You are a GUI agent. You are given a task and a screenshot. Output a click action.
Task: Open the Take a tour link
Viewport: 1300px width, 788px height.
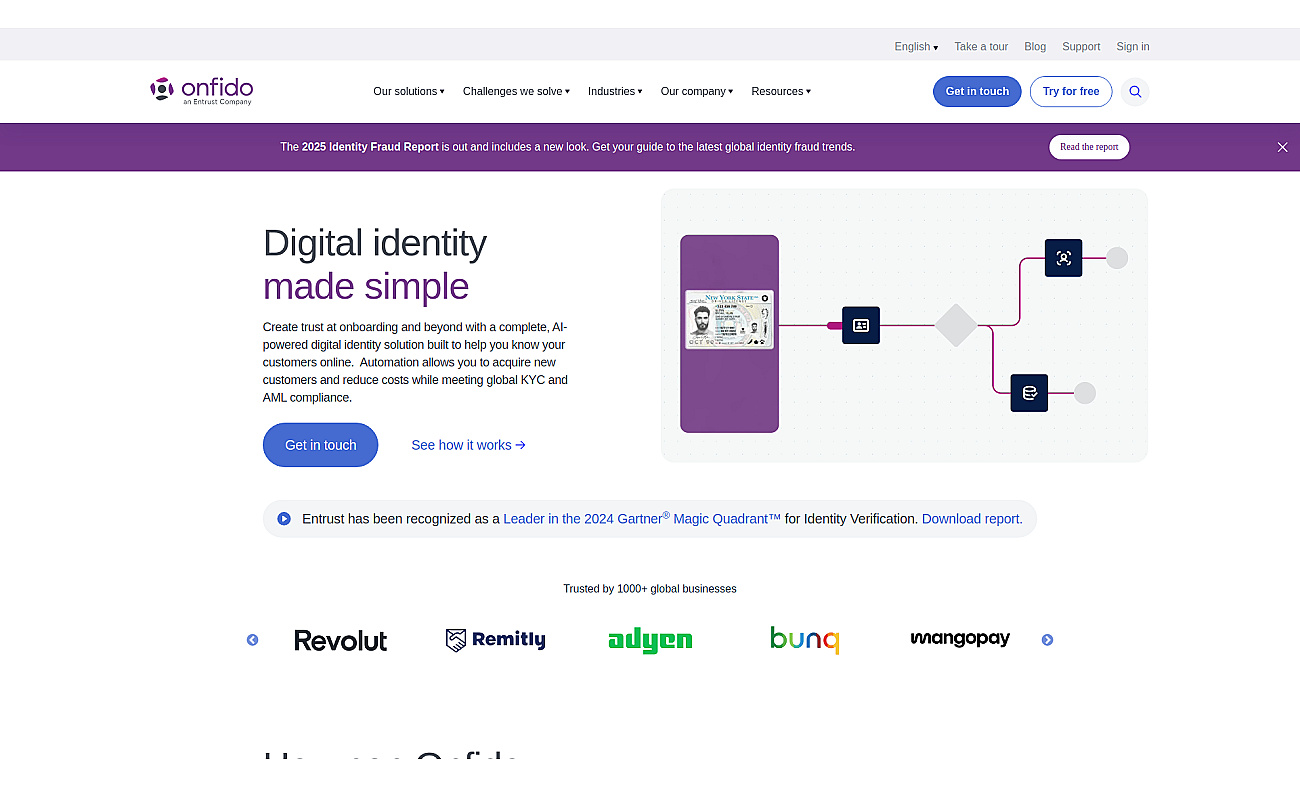pyautogui.click(x=981, y=46)
